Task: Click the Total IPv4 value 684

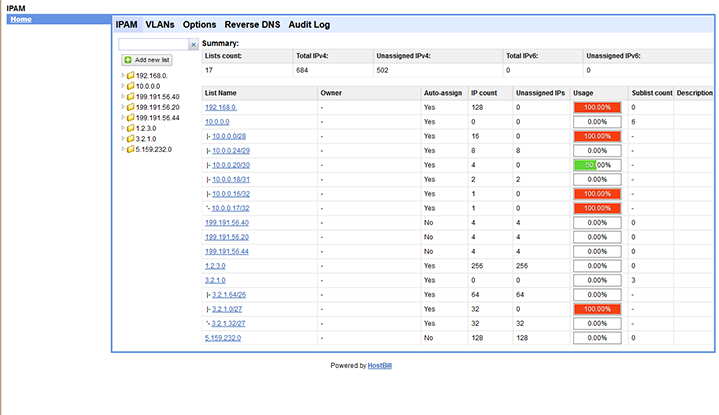Action: tap(302, 70)
